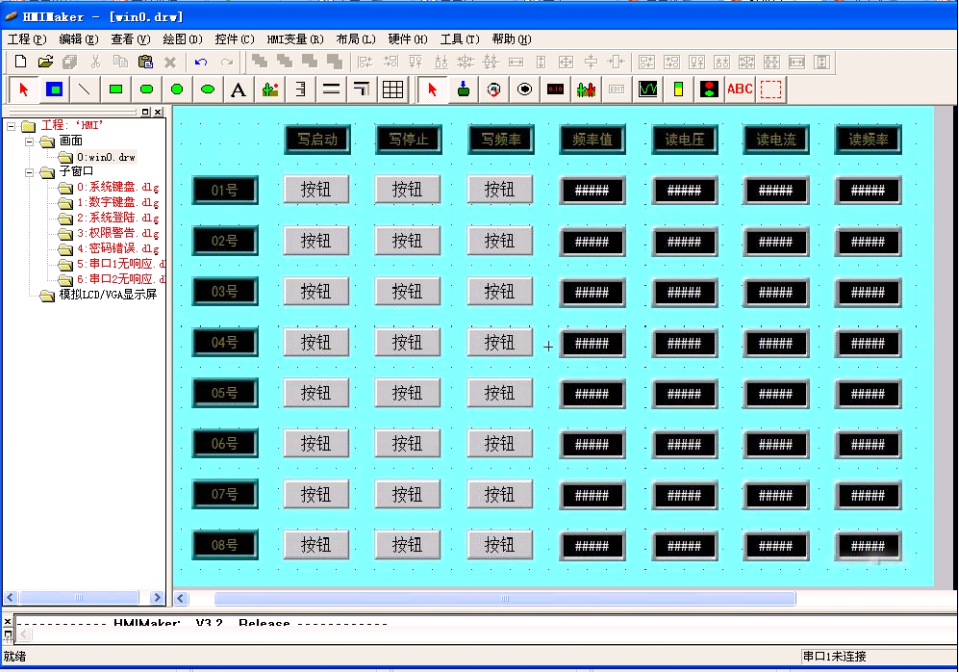Insert the red ABC text control
Viewport: 959px width, 672px height.
click(740, 89)
